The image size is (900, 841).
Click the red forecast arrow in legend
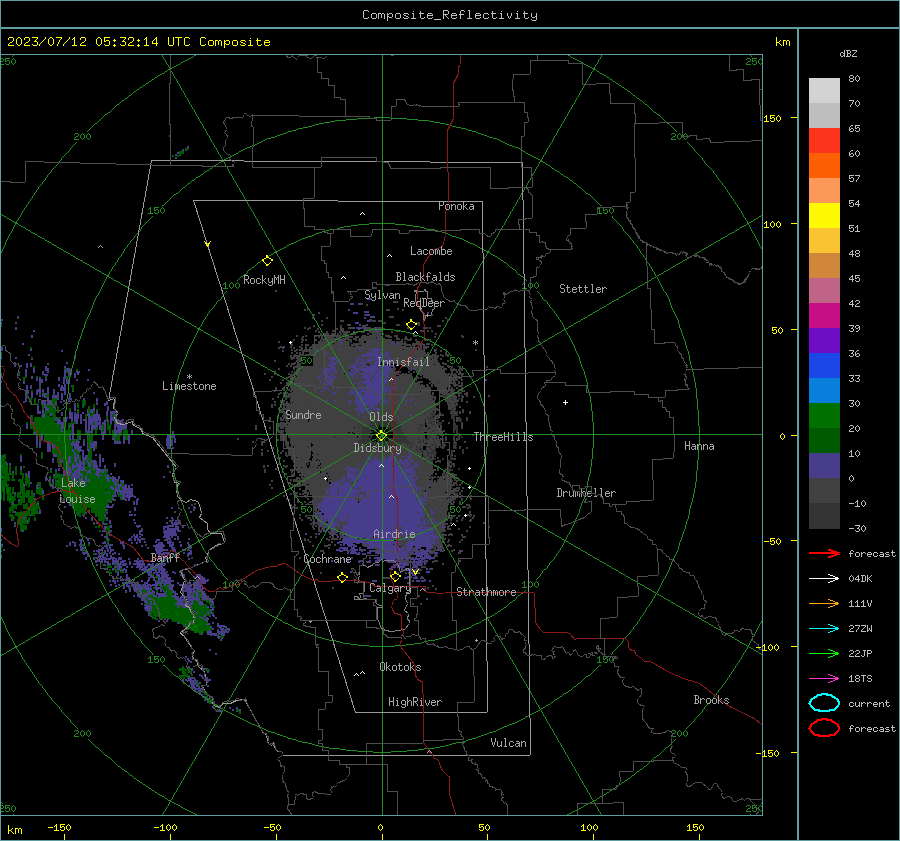(824, 553)
